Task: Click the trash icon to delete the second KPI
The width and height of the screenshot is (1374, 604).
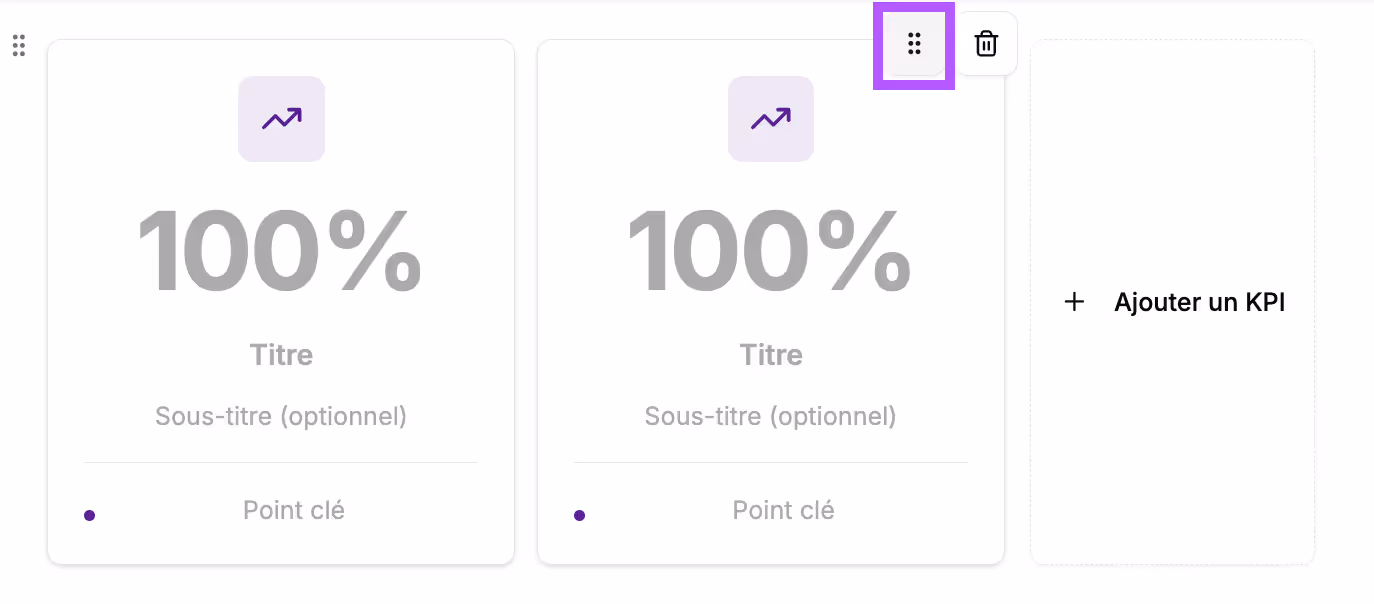Action: (x=986, y=44)
